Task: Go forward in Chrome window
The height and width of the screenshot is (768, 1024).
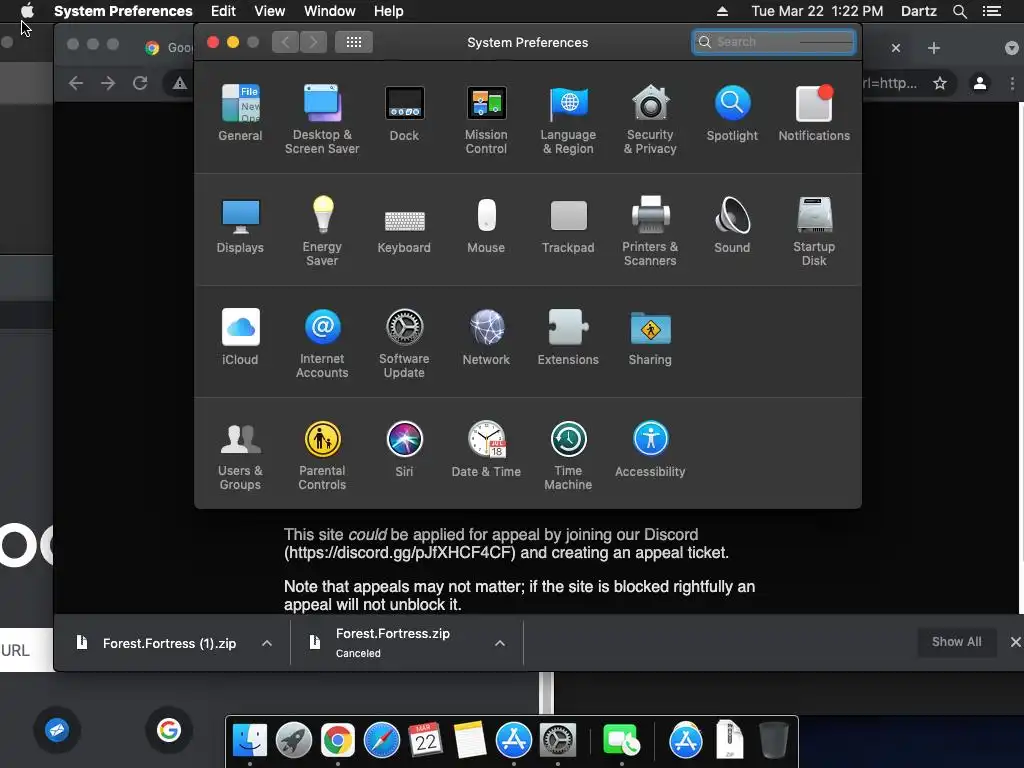Action: tap(108, 83)
